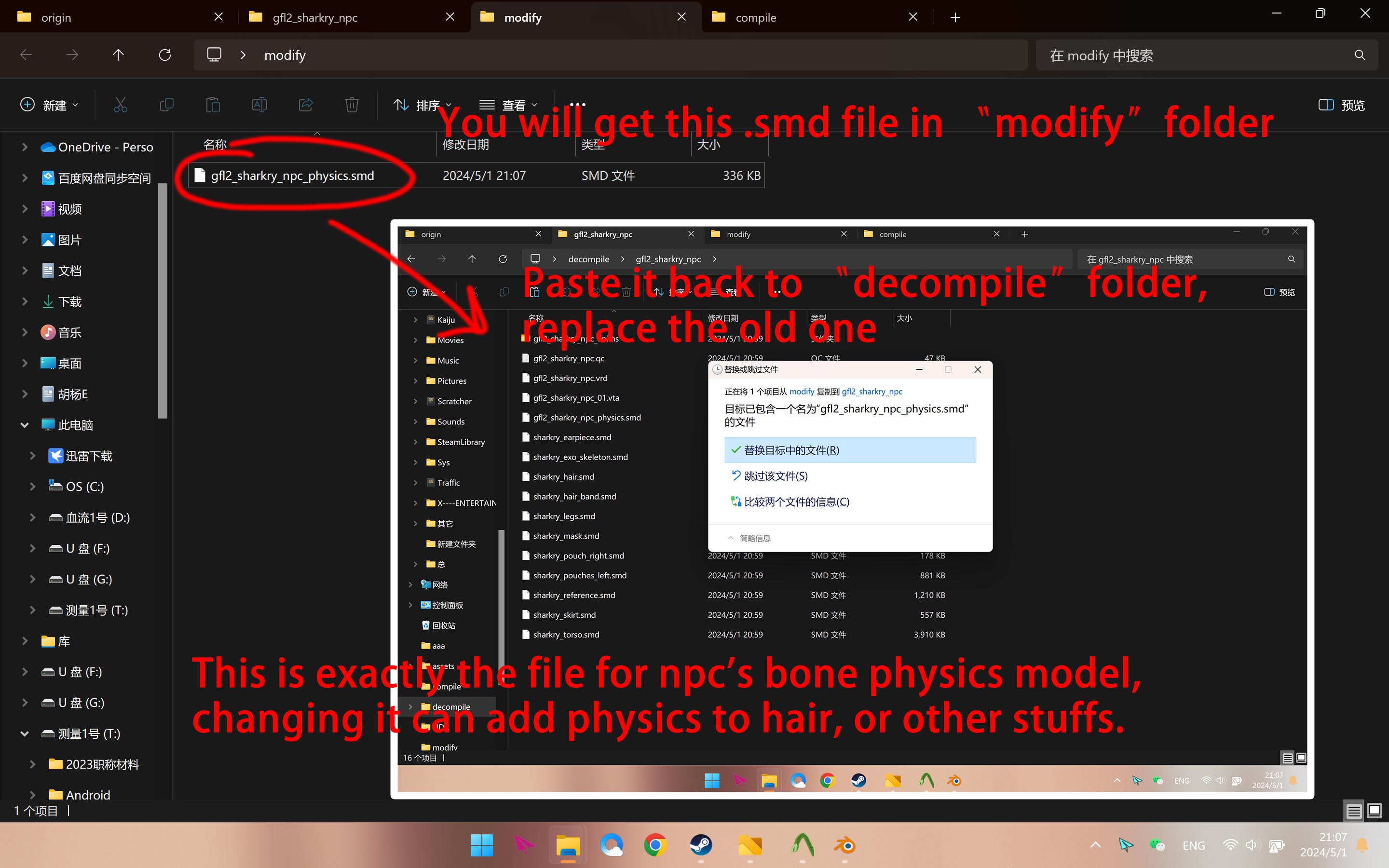Click the Paste clipboard icon

click(213, 105)
